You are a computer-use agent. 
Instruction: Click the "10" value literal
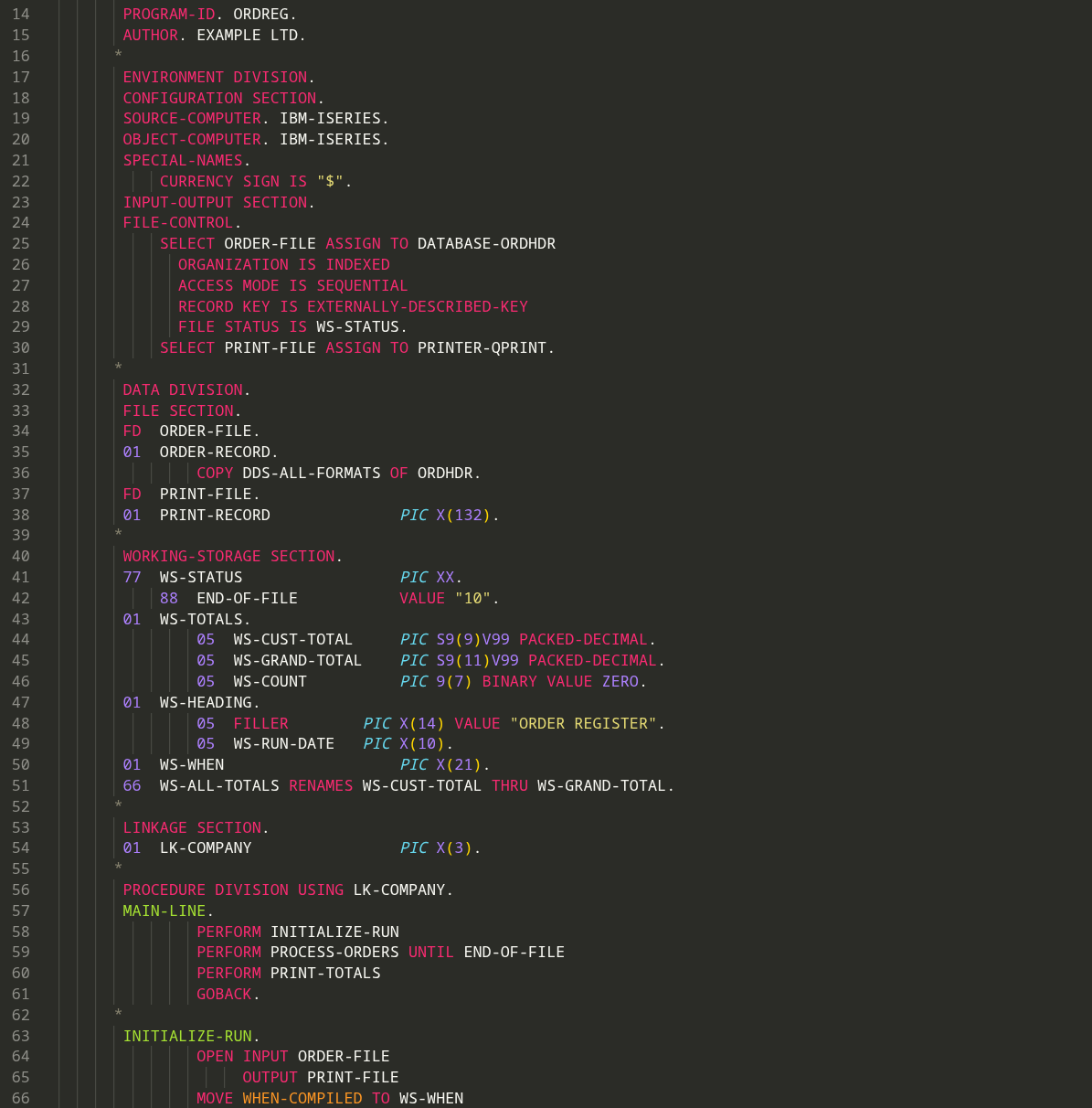click(x=472, y=599)
